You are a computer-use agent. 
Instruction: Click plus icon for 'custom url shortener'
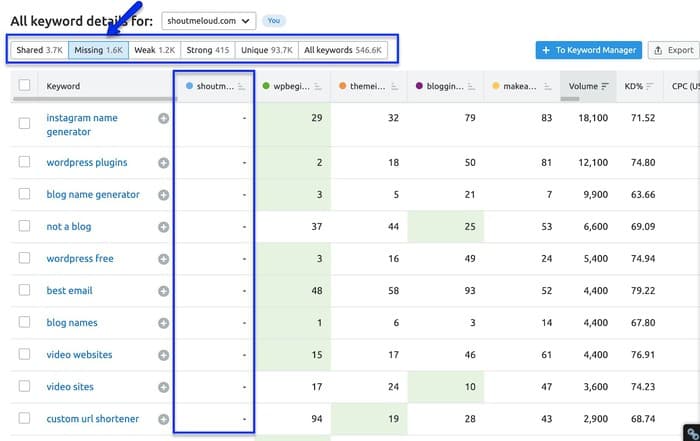pos(163,418)
